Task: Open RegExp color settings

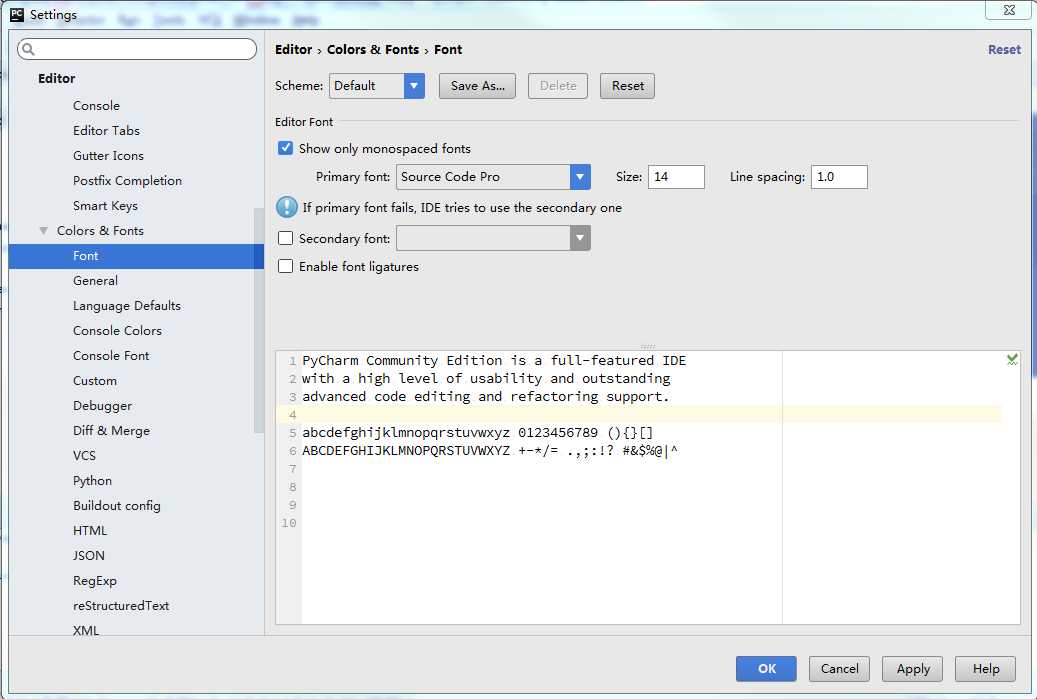Action: [x=95, y=581]
